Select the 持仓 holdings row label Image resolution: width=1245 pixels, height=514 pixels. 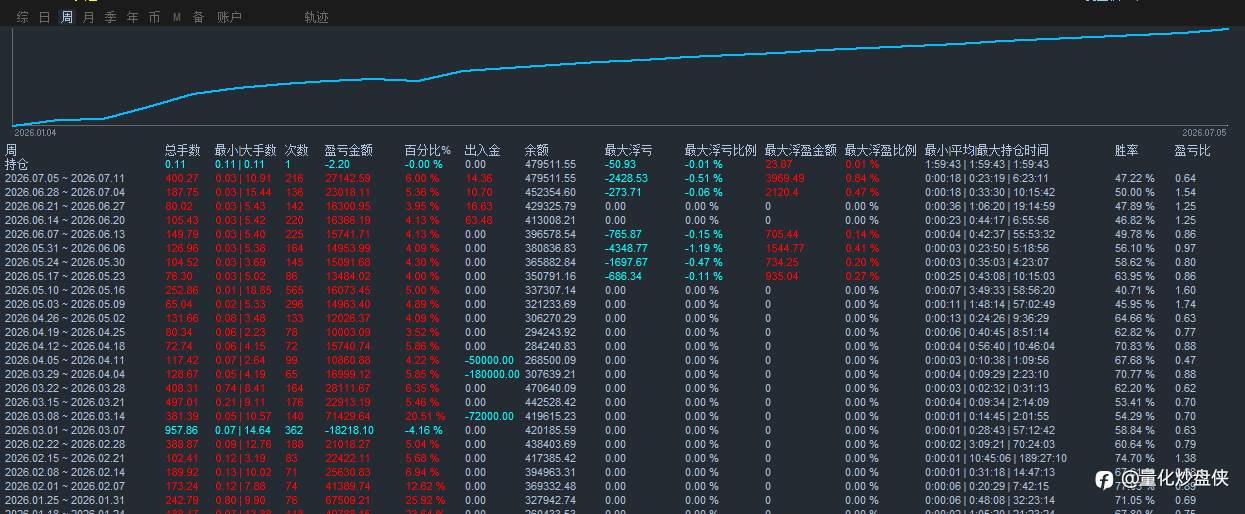17,164
